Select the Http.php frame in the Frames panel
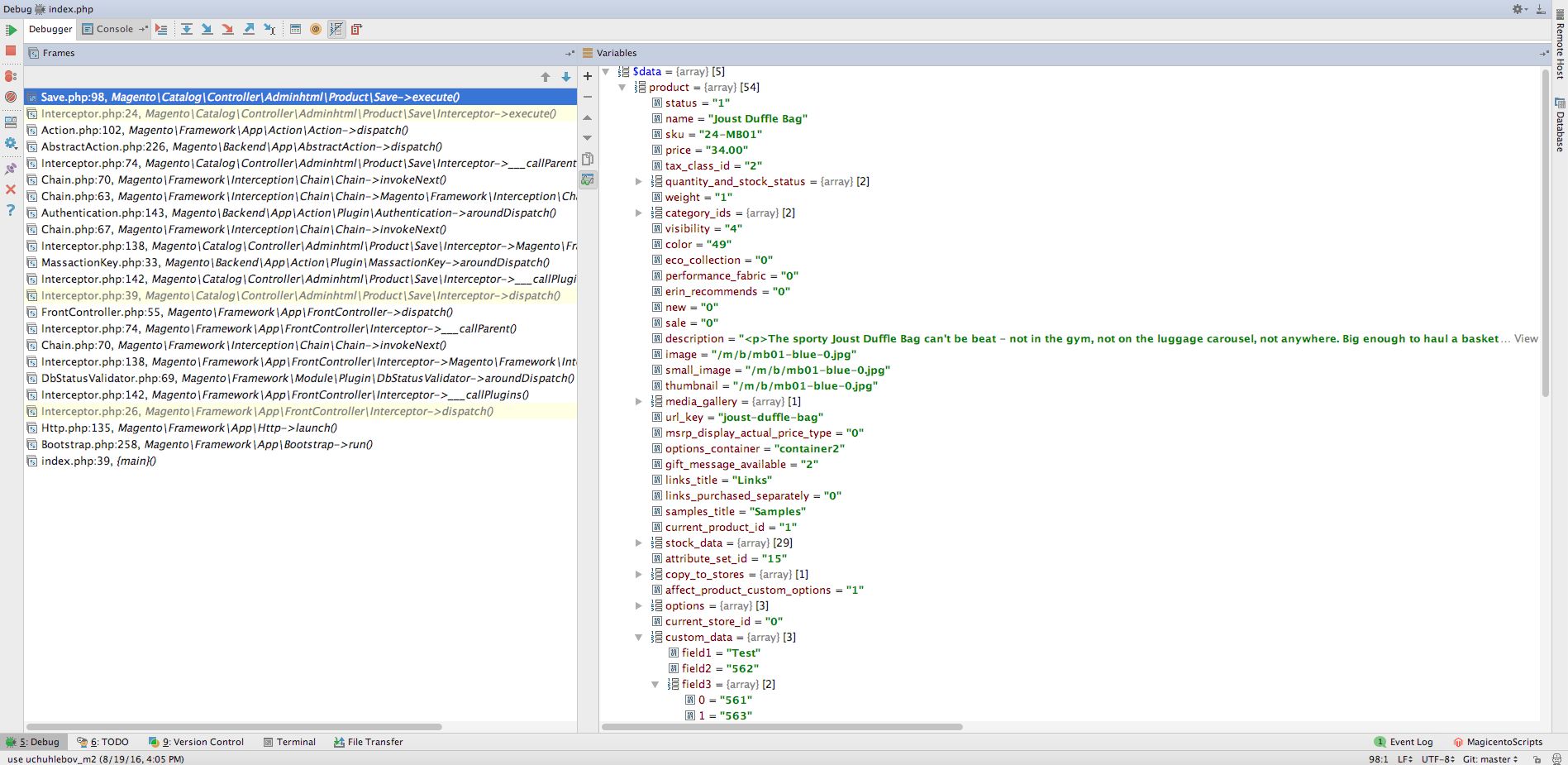 (188, 428)
